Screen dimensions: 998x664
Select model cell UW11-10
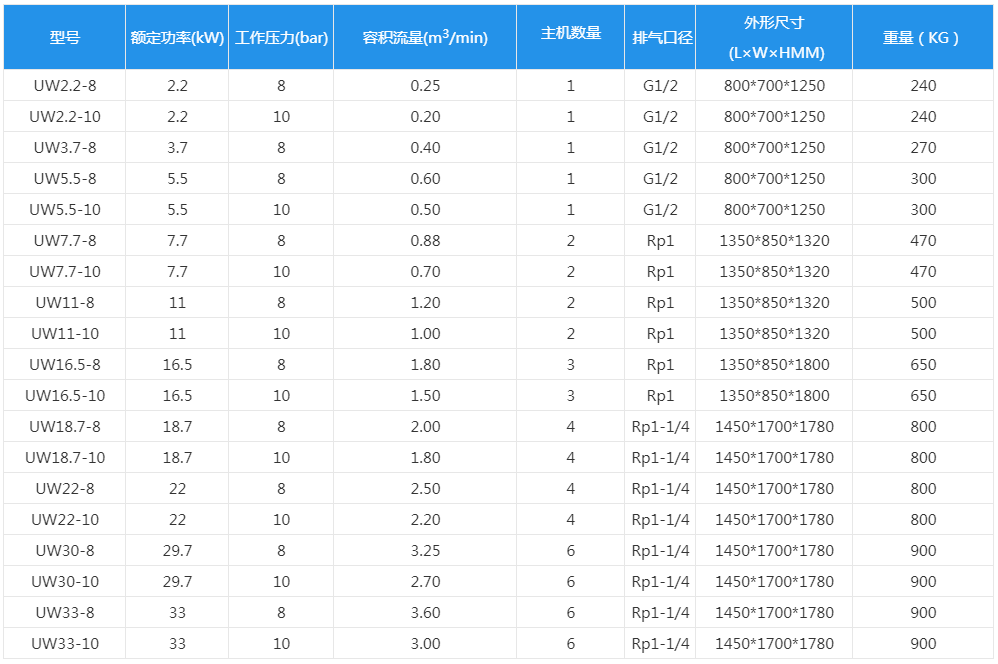(65, 334)
